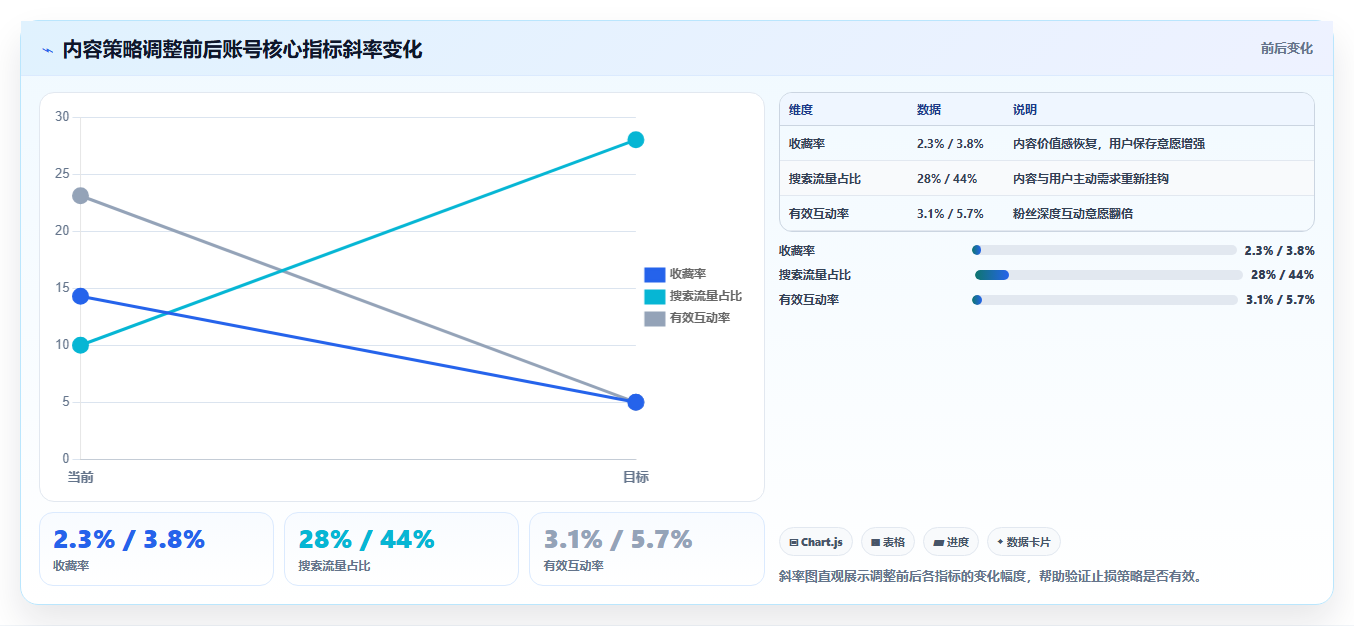
Task: Open the 搜索流量占比 data card
Action: (x=401, y=549)
